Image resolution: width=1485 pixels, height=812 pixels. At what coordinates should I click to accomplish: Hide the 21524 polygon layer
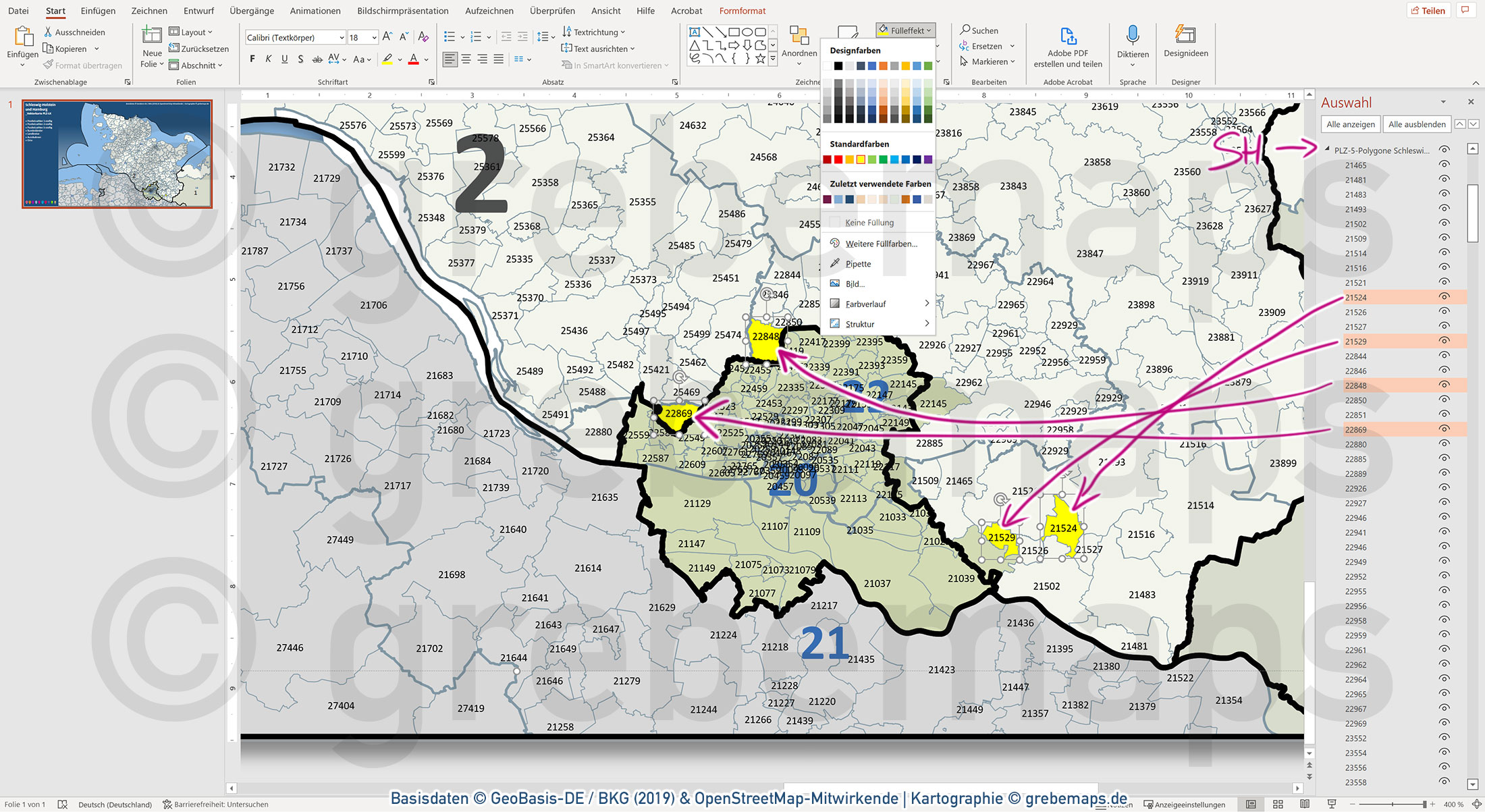pos(1444,297)
